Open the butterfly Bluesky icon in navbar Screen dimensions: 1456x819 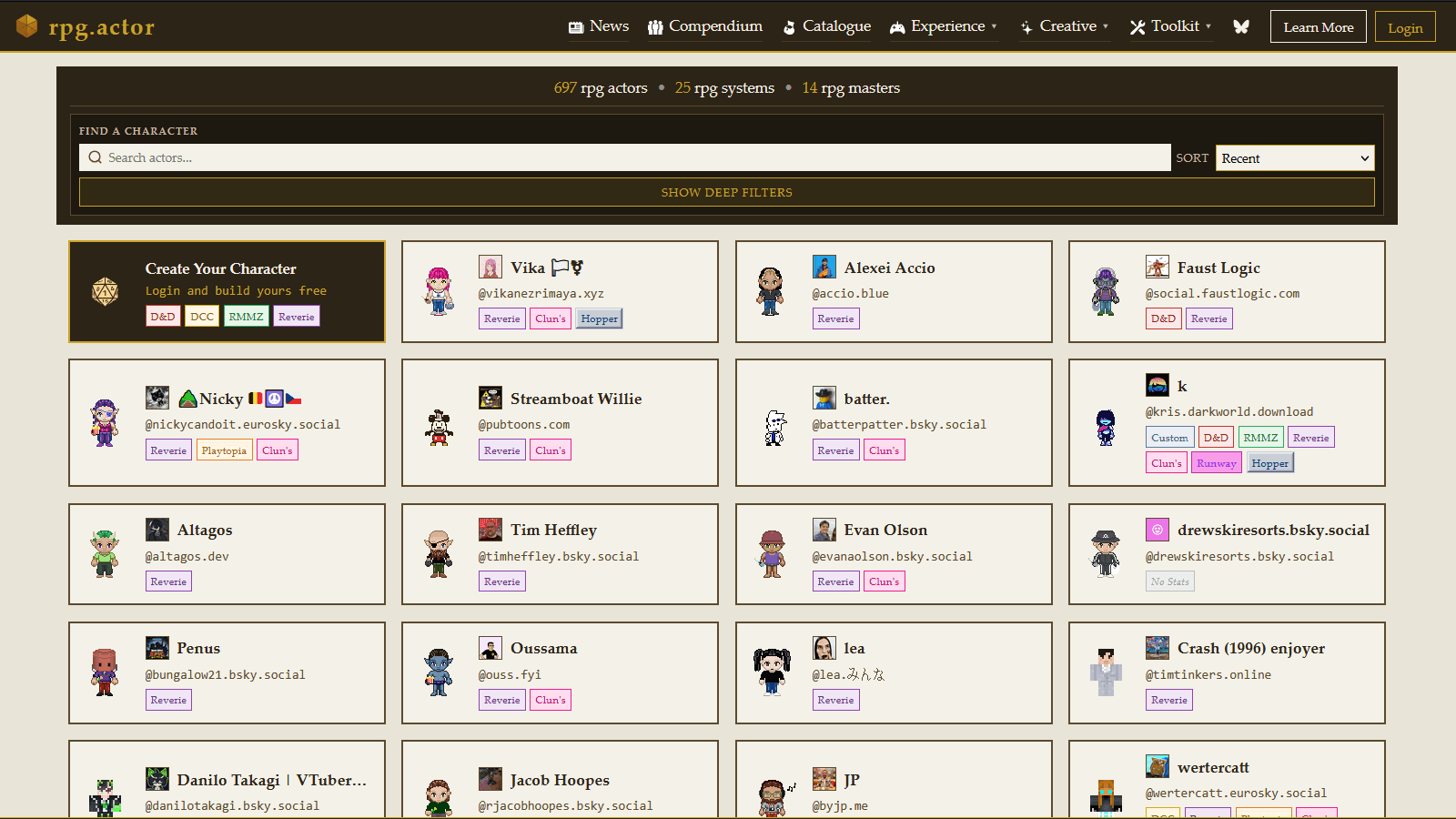1241,26
